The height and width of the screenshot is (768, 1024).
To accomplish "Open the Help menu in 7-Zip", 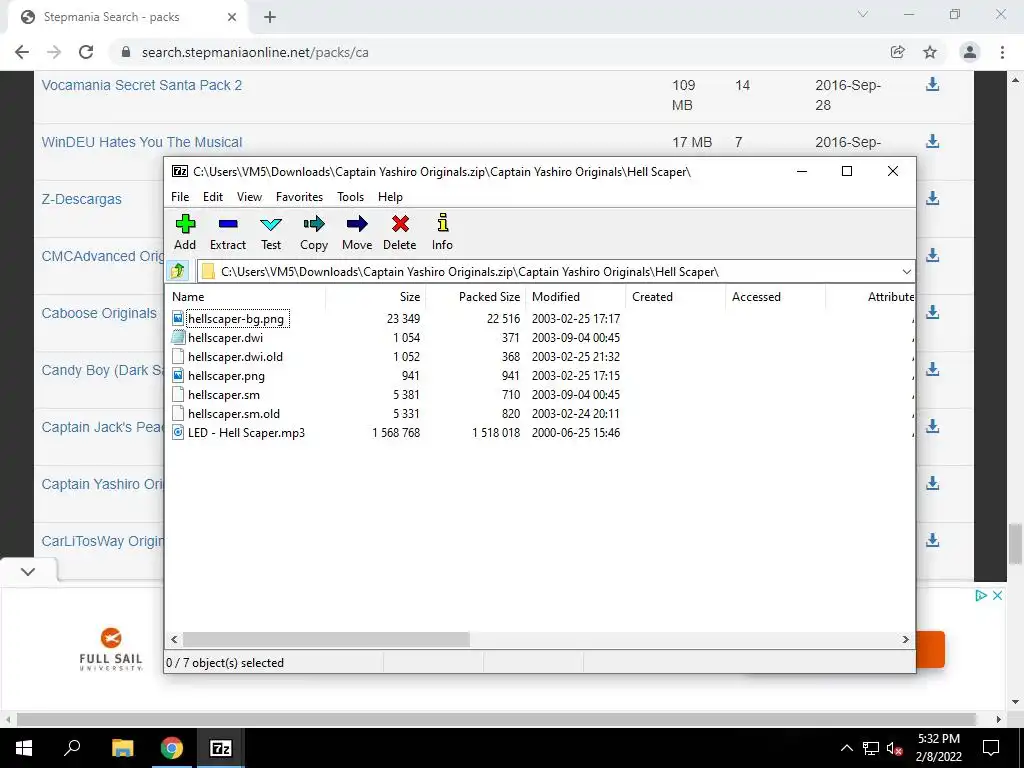I will coord(390,197).
